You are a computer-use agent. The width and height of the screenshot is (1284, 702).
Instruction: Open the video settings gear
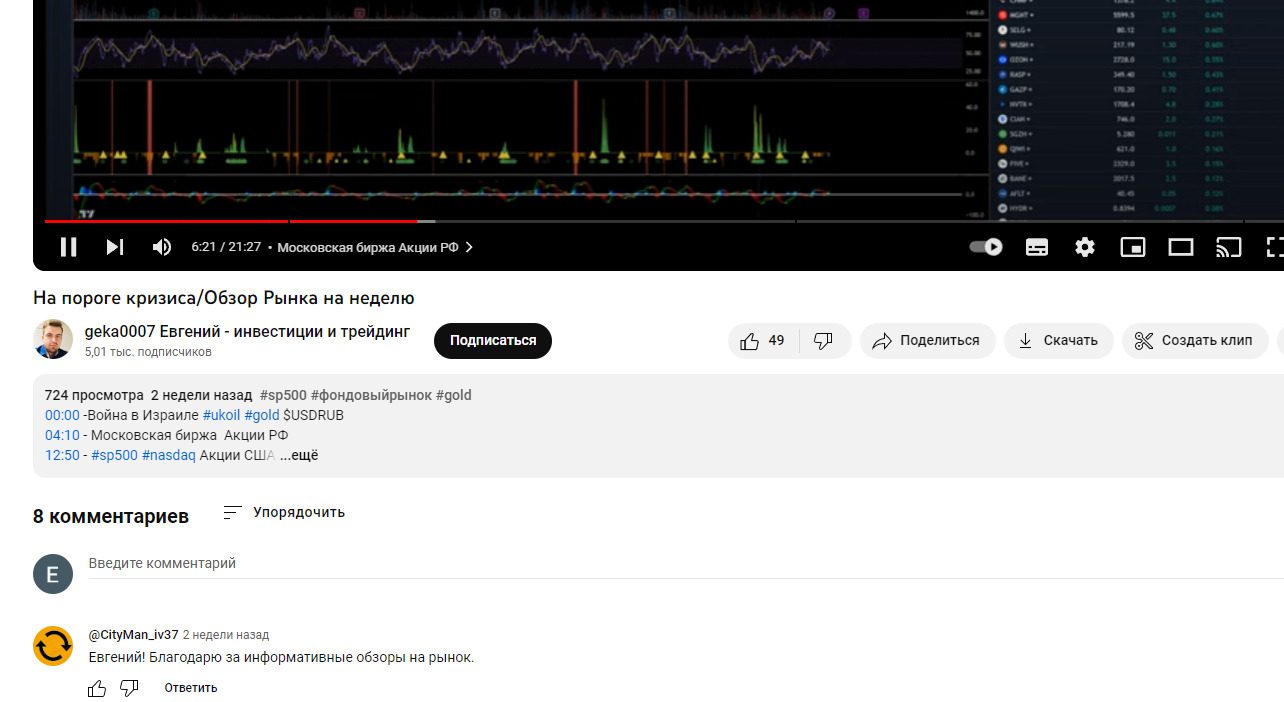(x=1084, y=247)
